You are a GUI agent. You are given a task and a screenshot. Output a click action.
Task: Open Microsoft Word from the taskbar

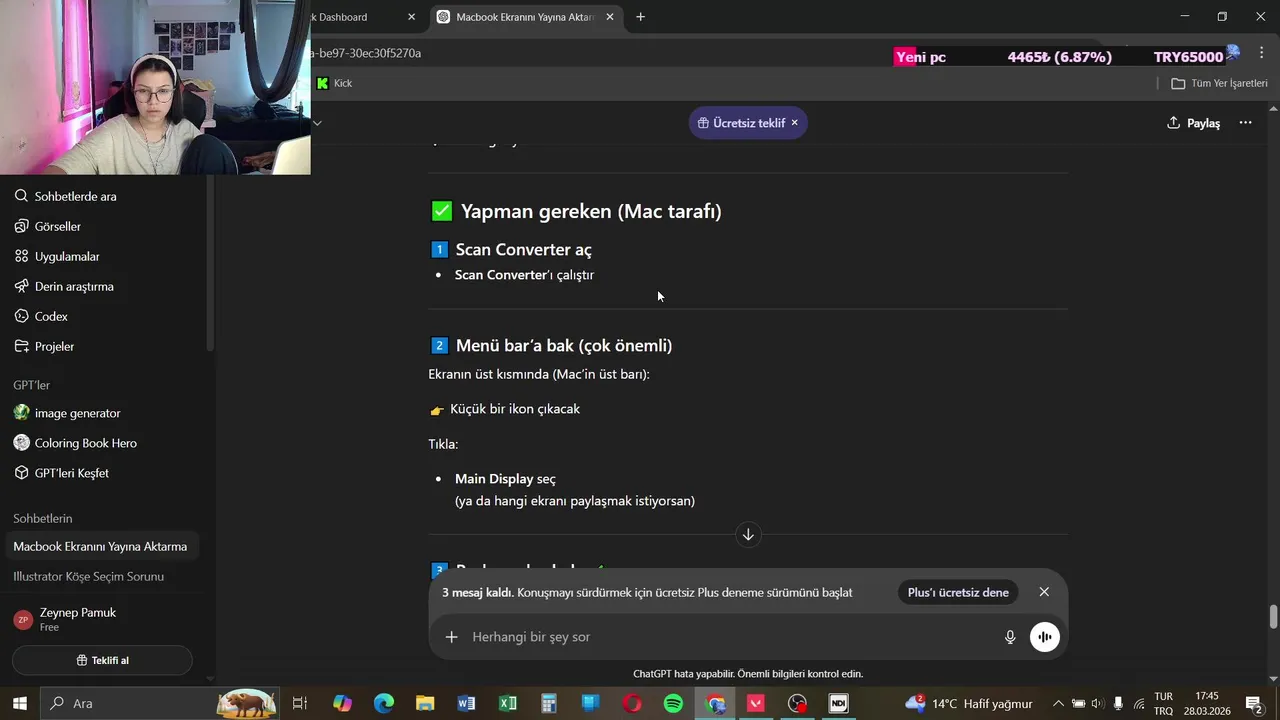pos(466,704)
